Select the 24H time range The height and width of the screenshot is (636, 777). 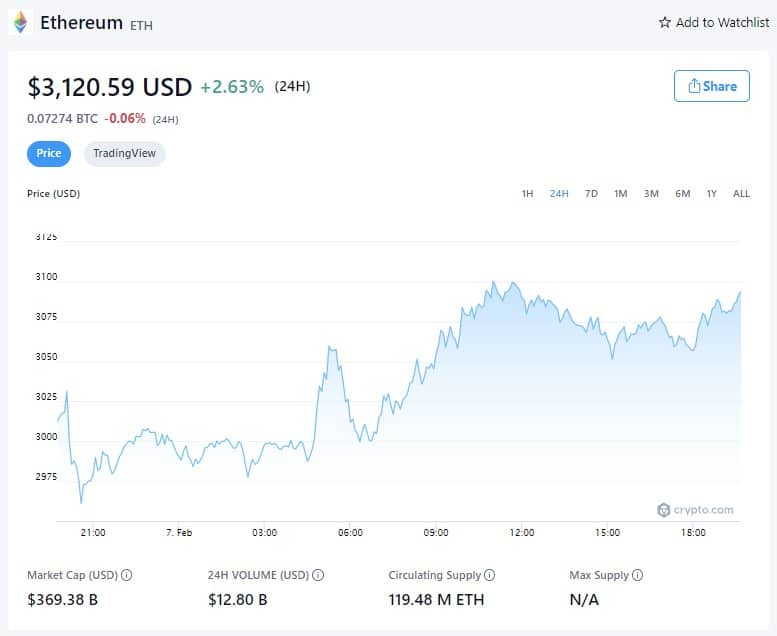tap(559, 194)
